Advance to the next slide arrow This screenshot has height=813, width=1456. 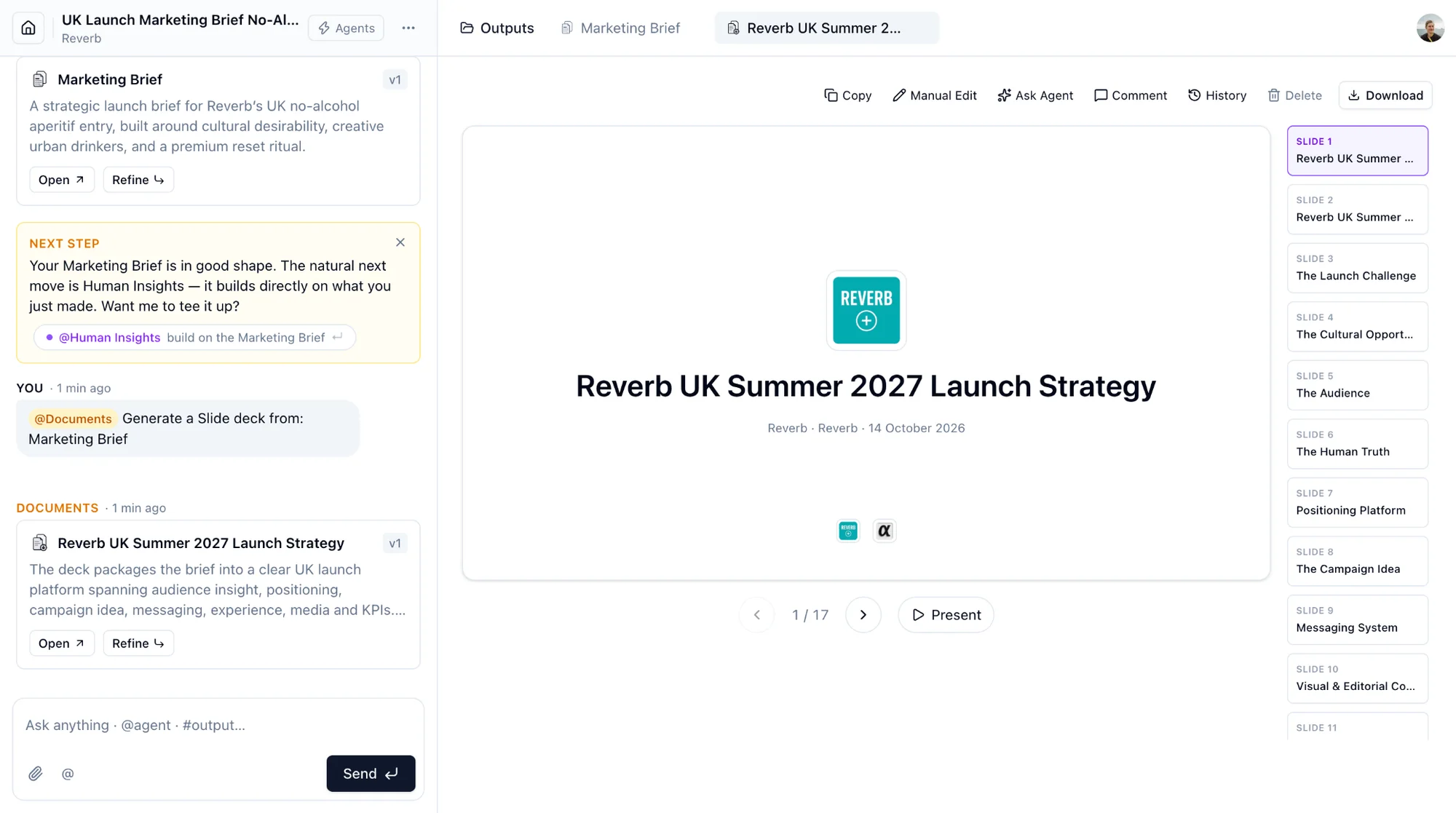click(863, 615)
